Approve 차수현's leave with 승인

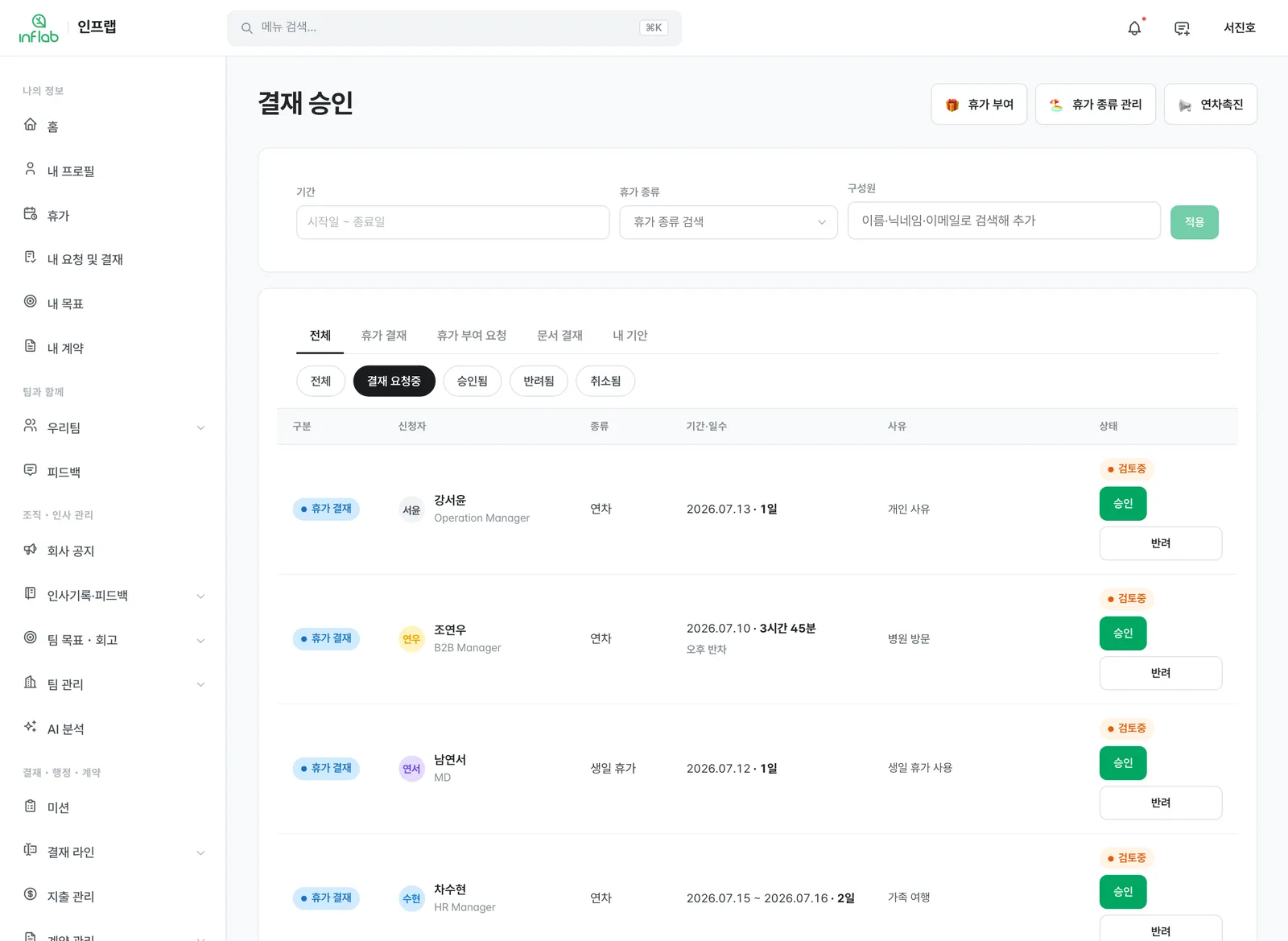tap(1123, 892)
